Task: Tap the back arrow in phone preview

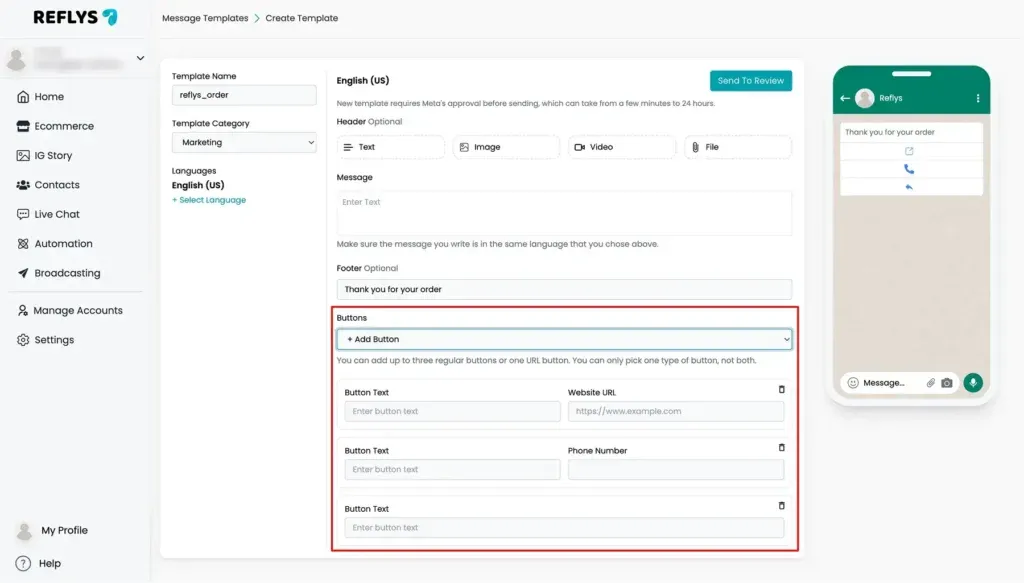Action: tap(845, 98)
